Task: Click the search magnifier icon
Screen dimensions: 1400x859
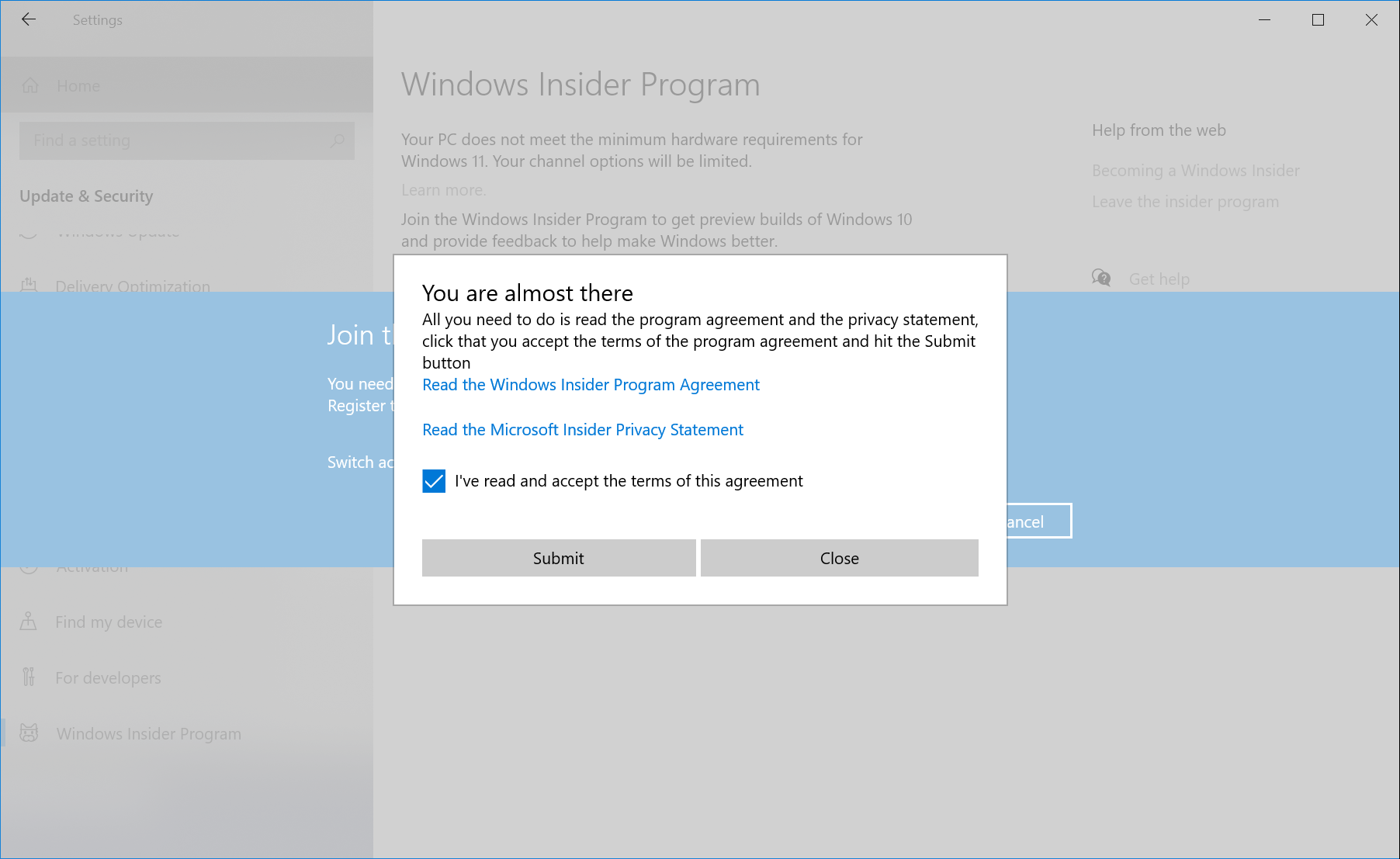Action: pyautogui.click(x=338, y=140)
